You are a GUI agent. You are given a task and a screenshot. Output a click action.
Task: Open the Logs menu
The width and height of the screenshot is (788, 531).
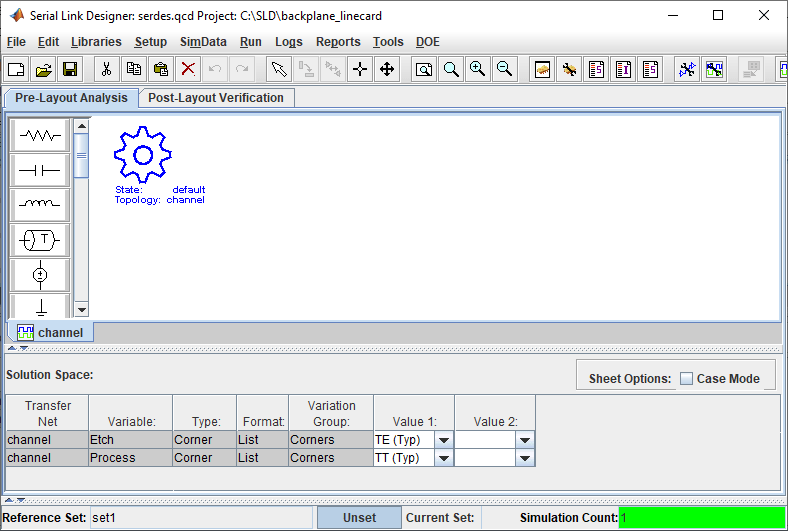[288, 42]
